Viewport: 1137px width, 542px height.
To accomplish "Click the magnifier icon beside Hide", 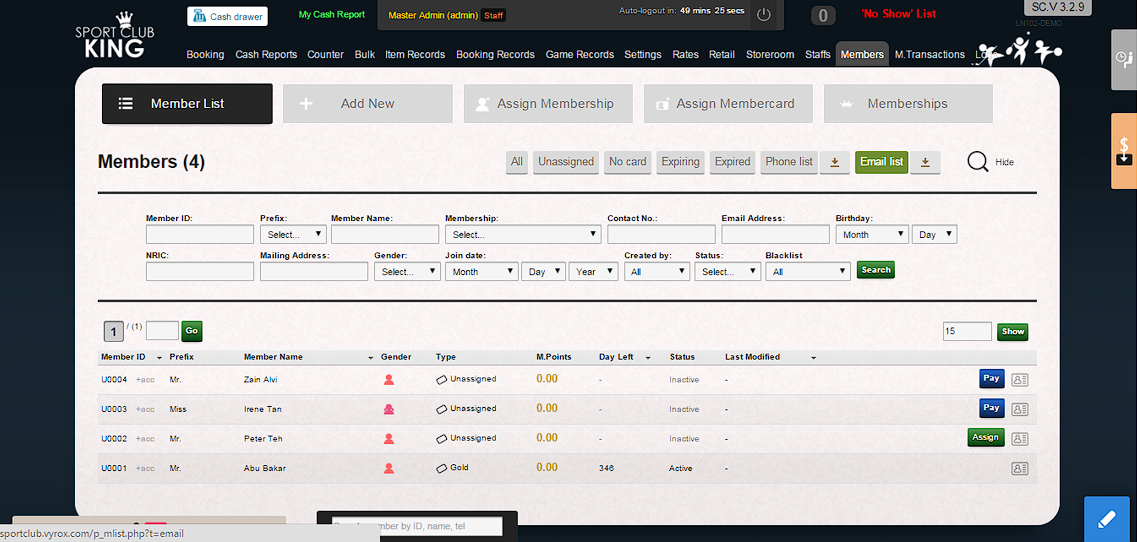I will tap(978, 161).
